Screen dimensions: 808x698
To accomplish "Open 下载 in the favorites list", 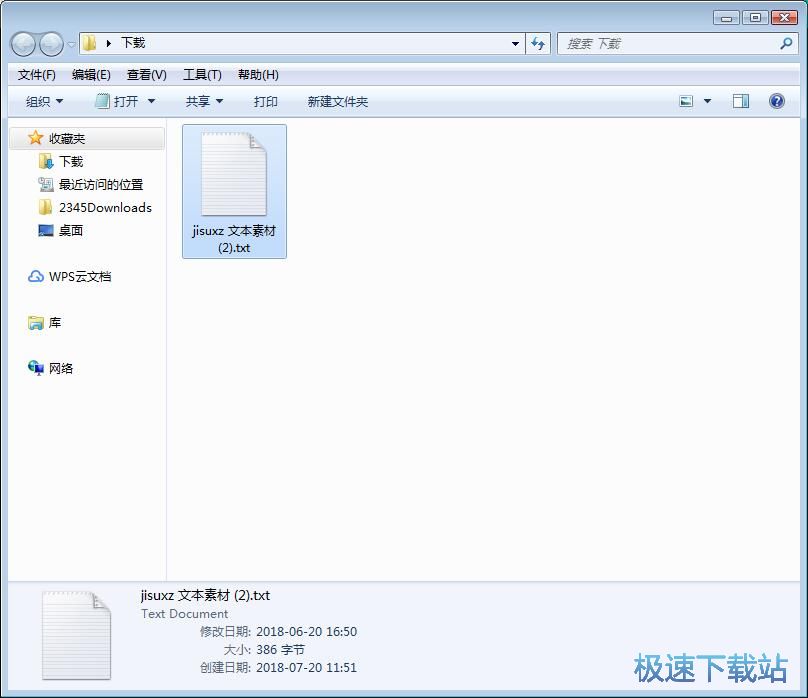I will (x=71, y=162).
